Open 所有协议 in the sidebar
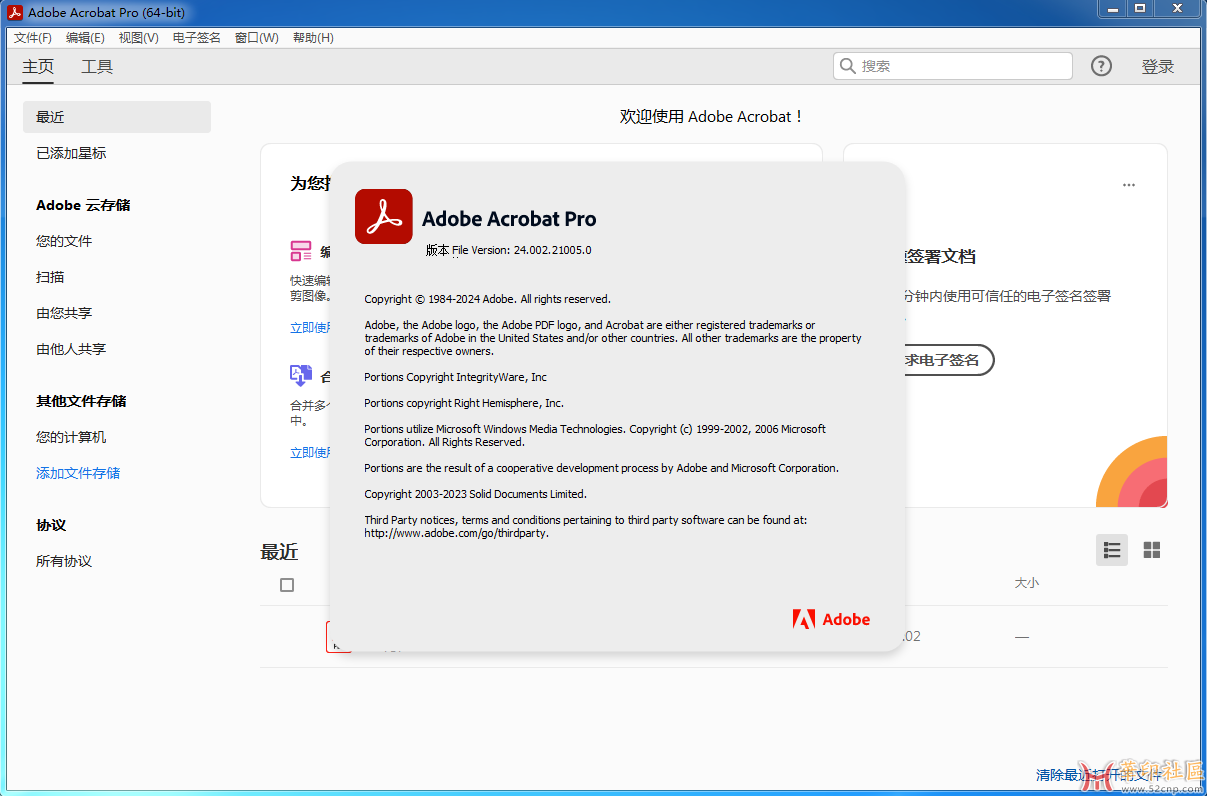1207x796 pixels. click(x=64, y=561)
